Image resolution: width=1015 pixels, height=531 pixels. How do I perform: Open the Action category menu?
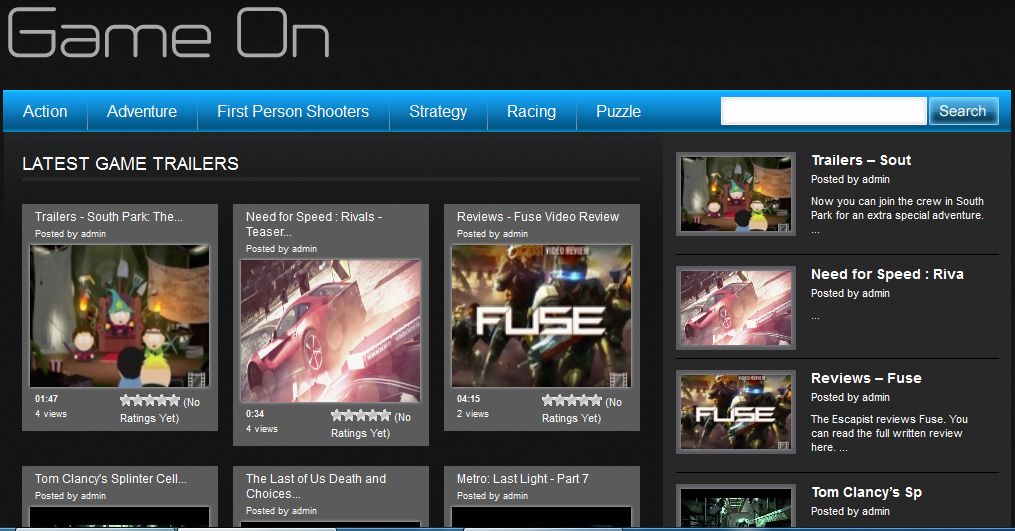[45, 111]
